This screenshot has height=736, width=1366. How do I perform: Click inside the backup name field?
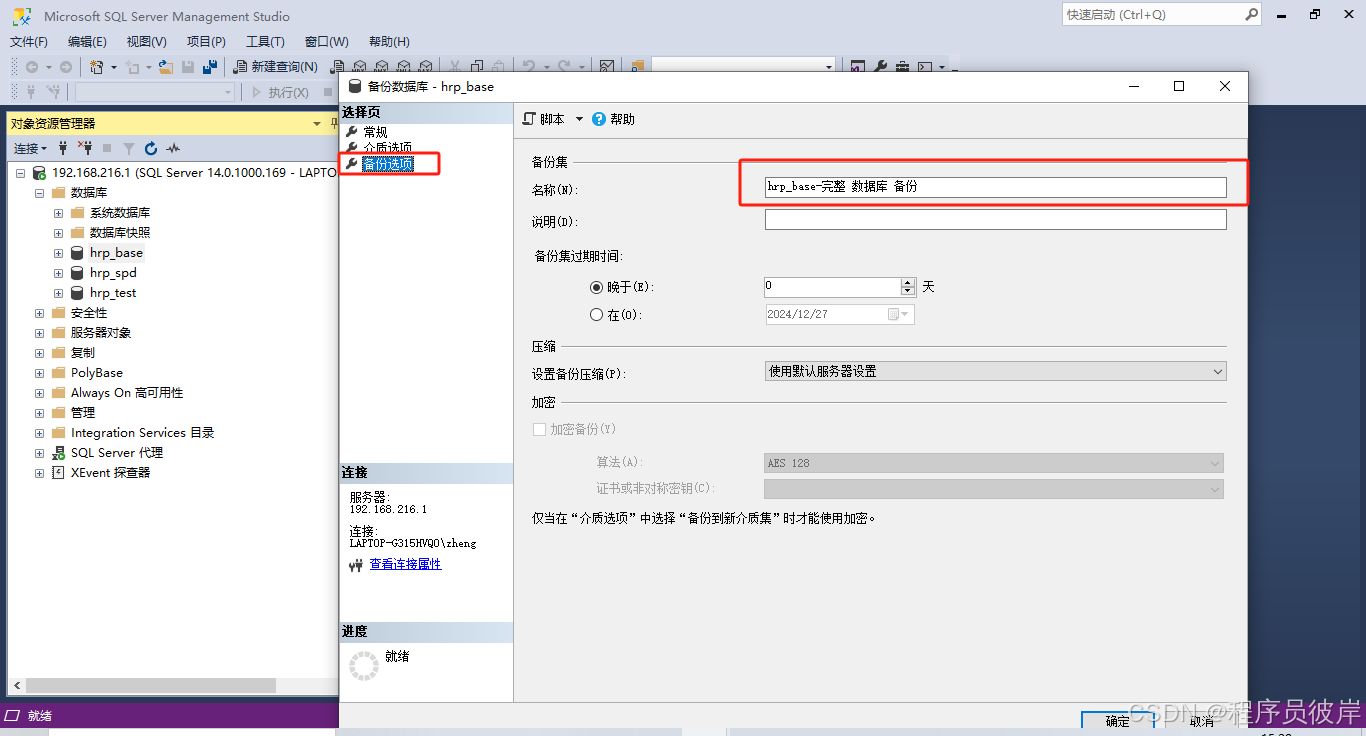pos(995,187)
